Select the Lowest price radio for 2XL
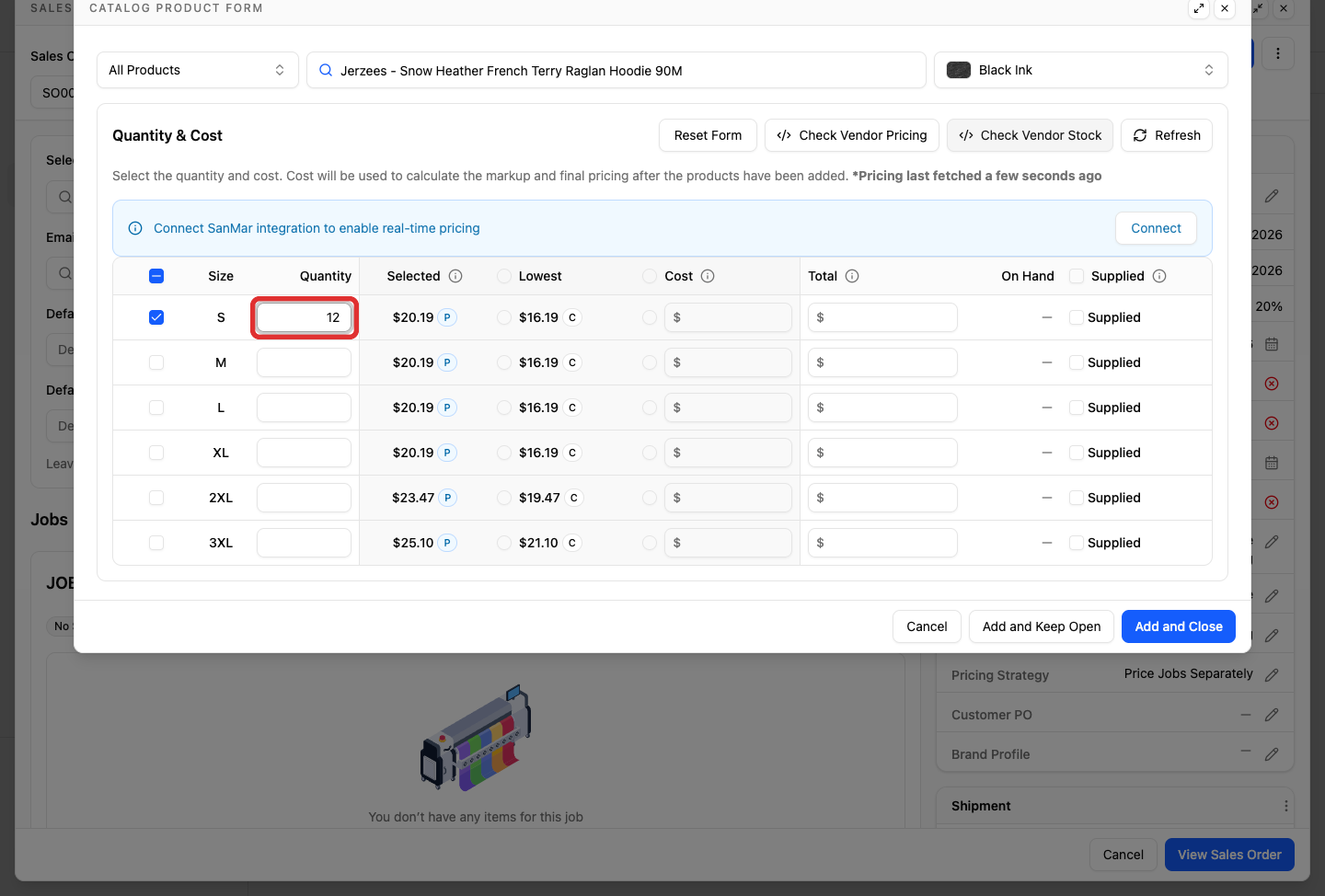Viewport: 1325px width, 896px height. pos(504,498)
